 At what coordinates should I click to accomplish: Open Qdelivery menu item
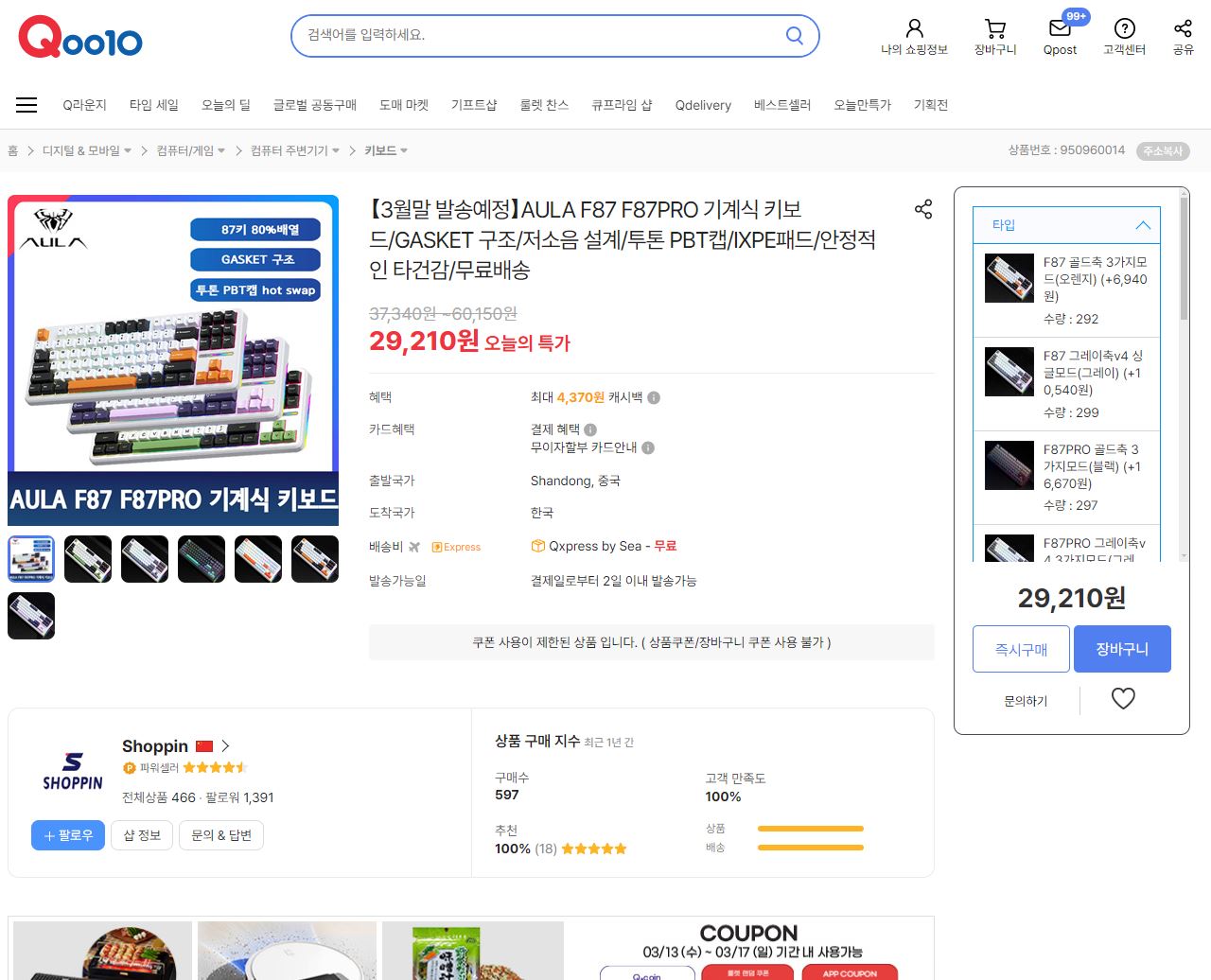703,105
